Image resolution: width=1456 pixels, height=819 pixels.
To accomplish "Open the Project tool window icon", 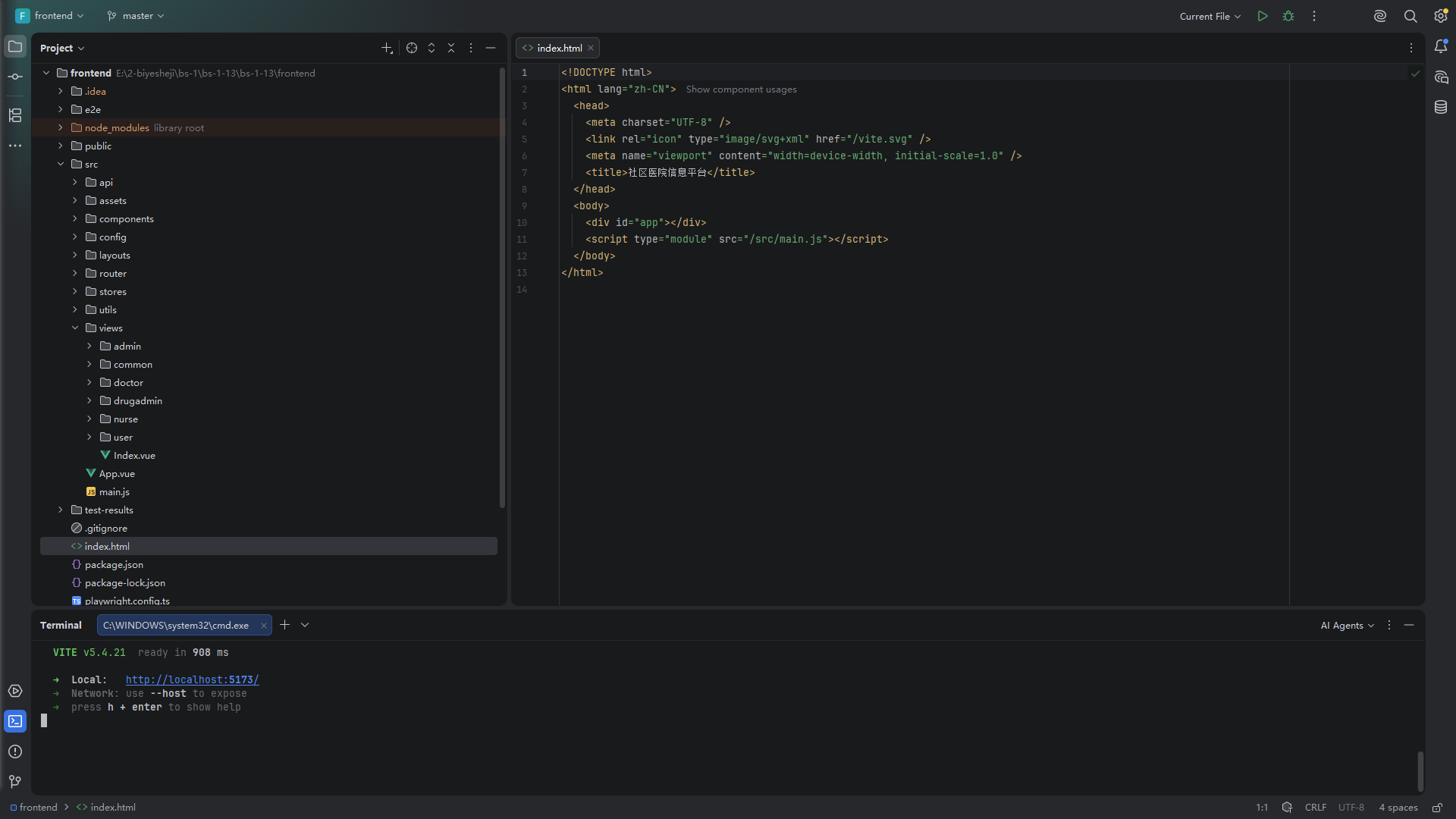I will pyautogui.click(x=15, y=47).
